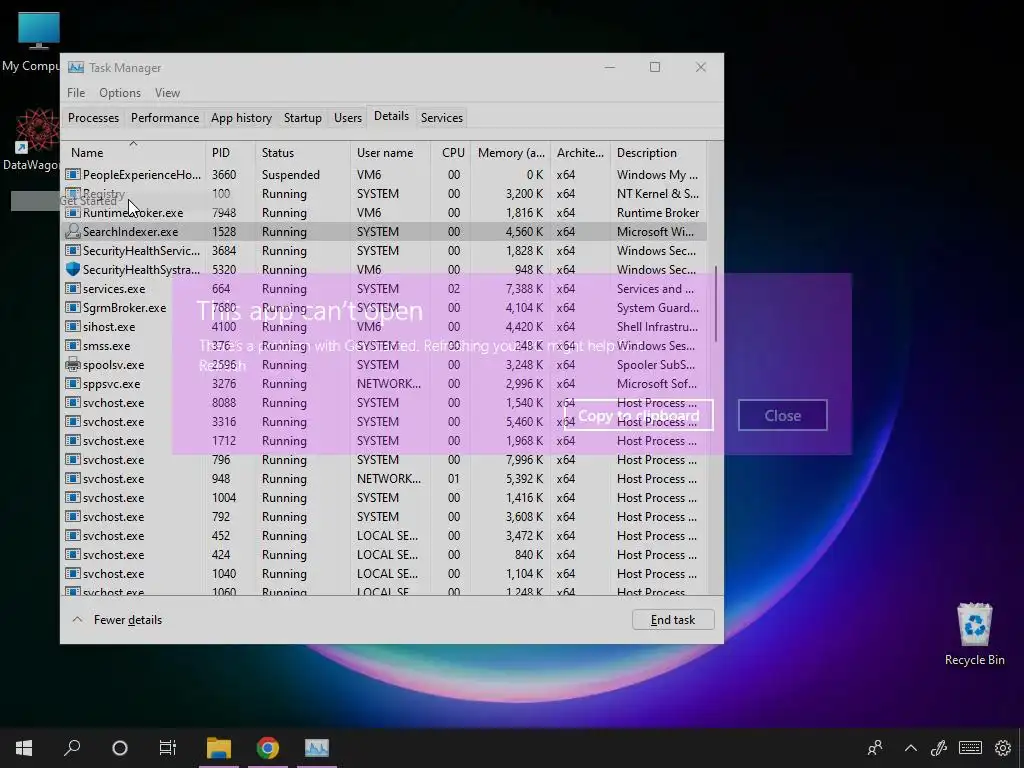Open the touch keyboard tray icon
Screen dimensions: 1024x768
tap(970, 748)
